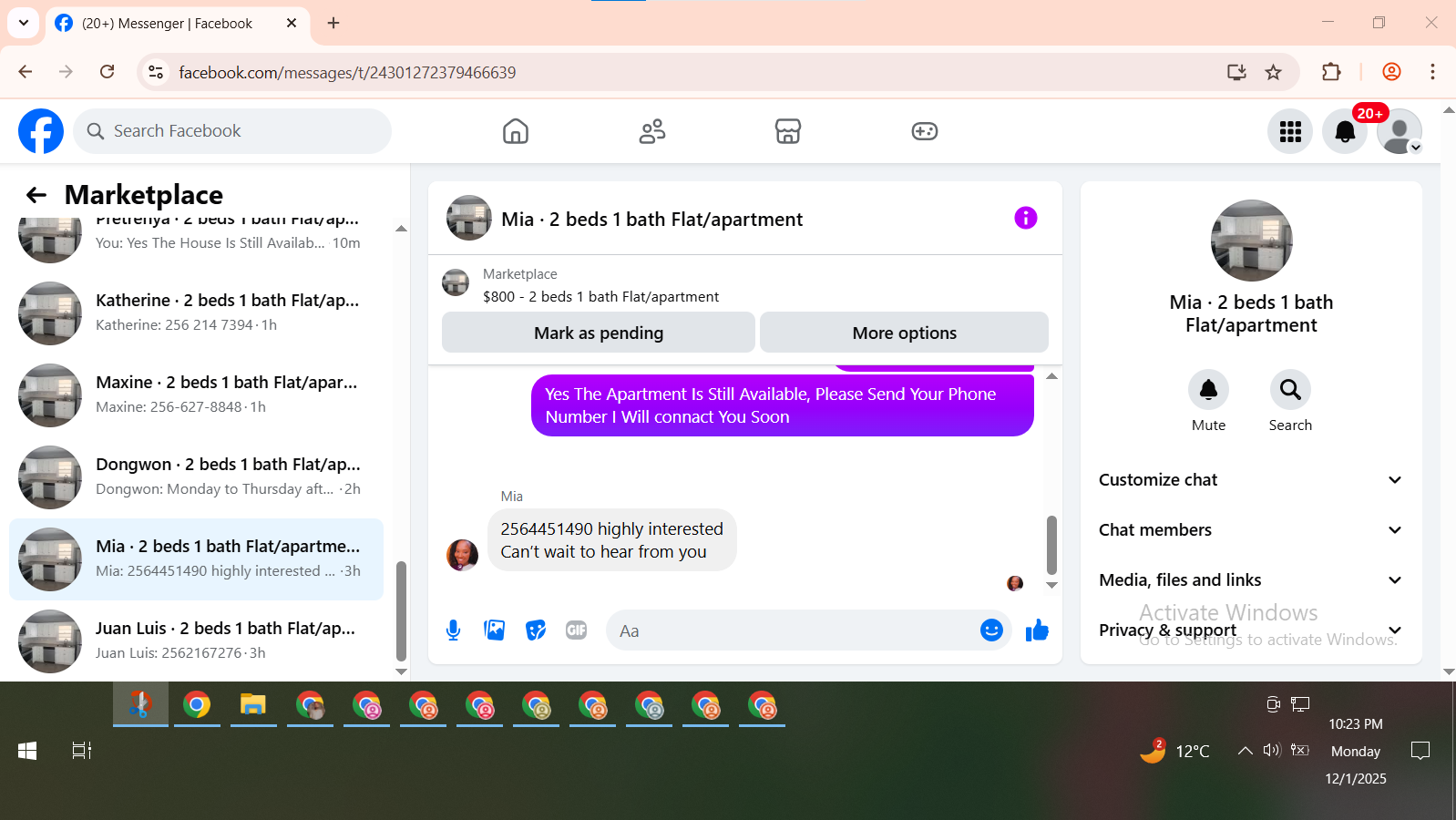This screenshot has height=820, width=1456.
Task: Send a voice clip with the microphone
Action: (453, 630)
